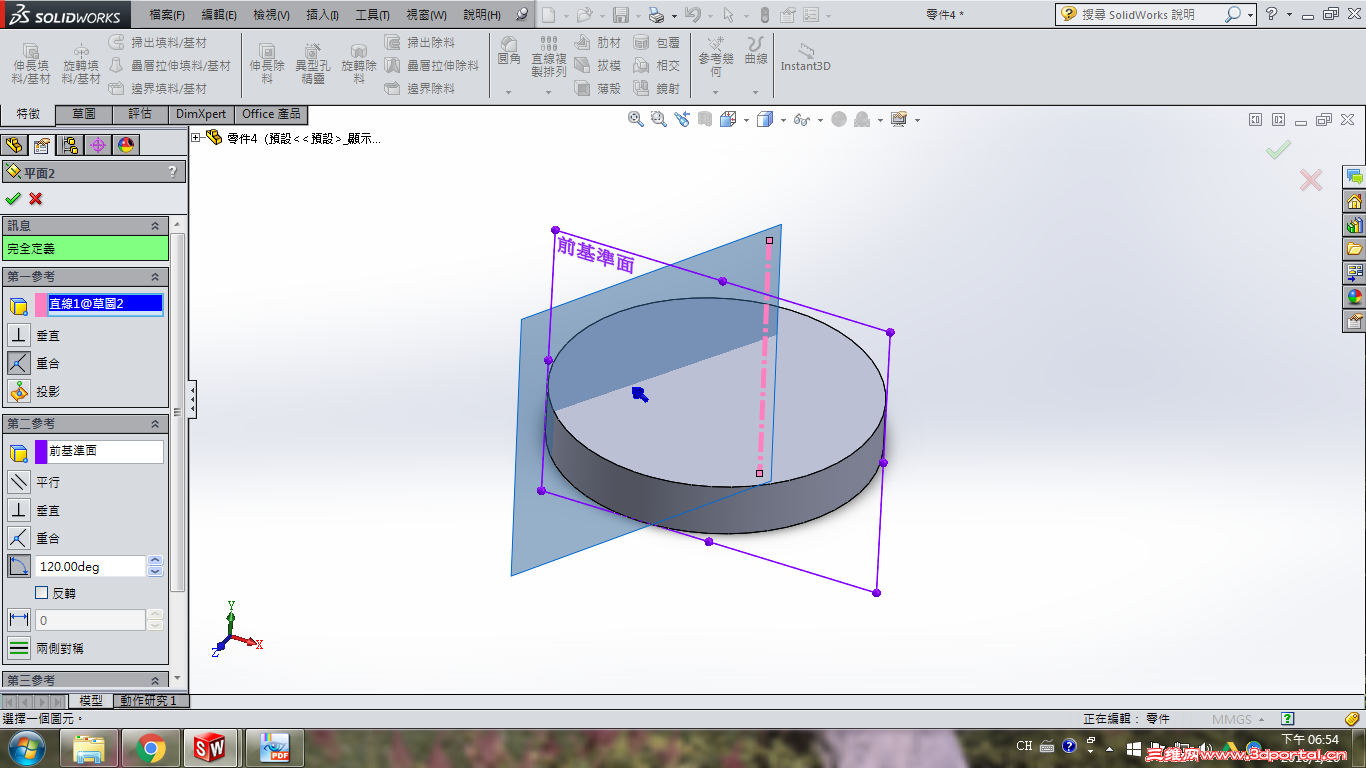Toggle 重合 coincident in the second reference
1366x768 pixels.
tap(19, 538)
